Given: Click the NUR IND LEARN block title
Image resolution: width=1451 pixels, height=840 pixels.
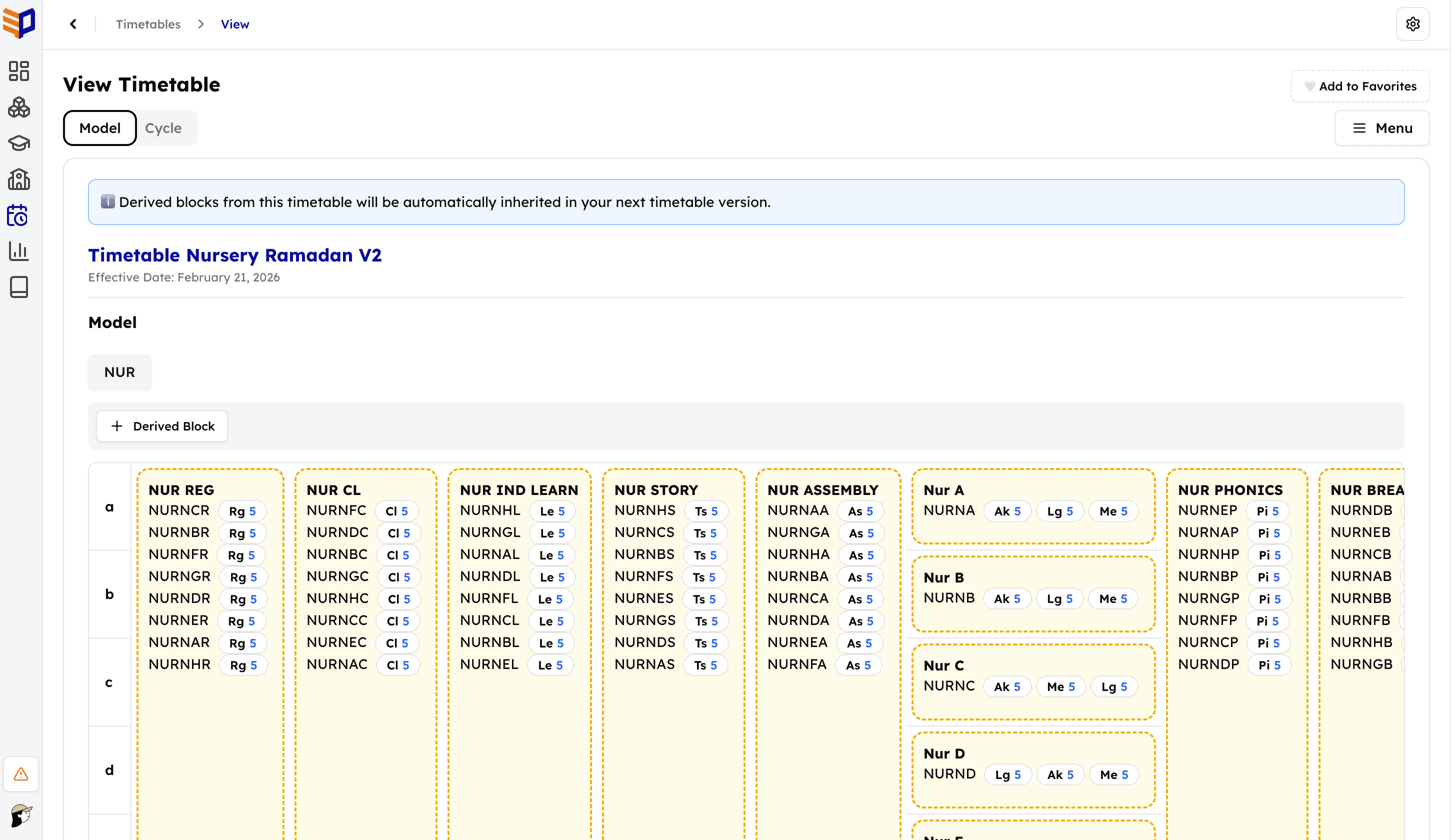Looking at the screenshot, I should (519, 490).
